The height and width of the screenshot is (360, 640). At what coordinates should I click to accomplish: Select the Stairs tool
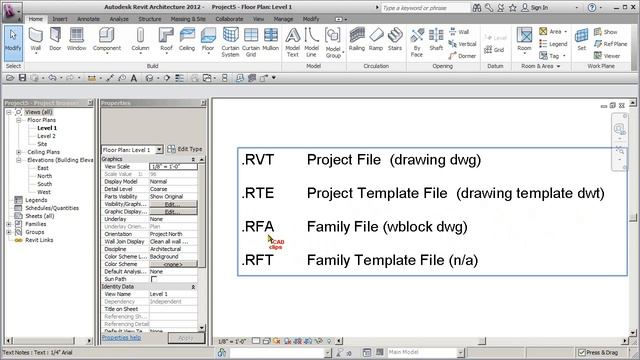coord(395,40)
